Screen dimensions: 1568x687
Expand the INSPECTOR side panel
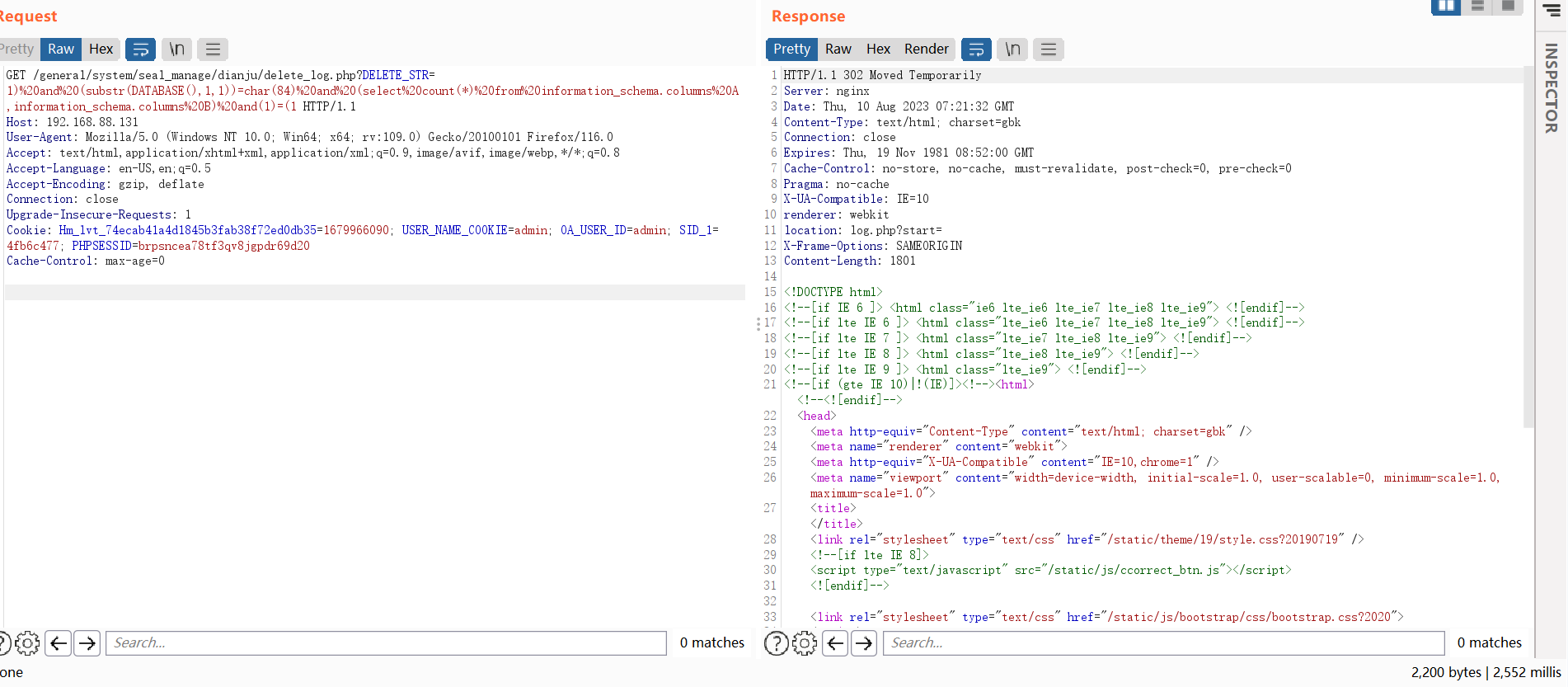1552,88
